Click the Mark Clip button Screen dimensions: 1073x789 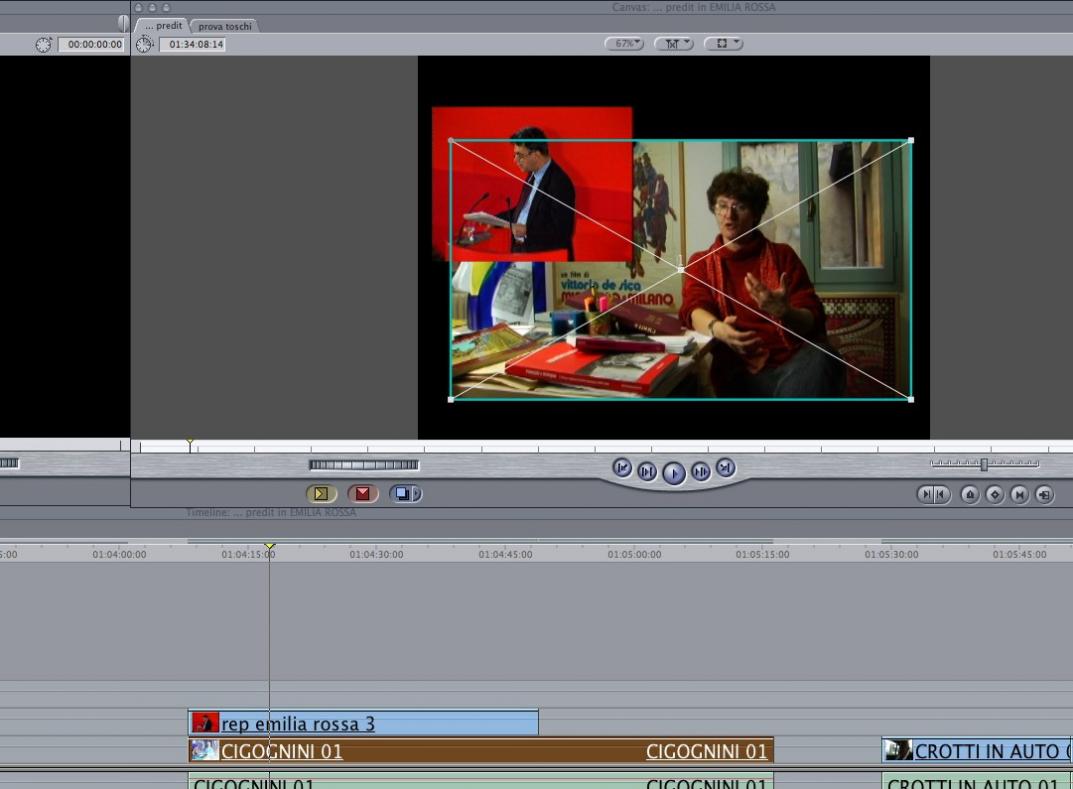(x=1020, y=495)
